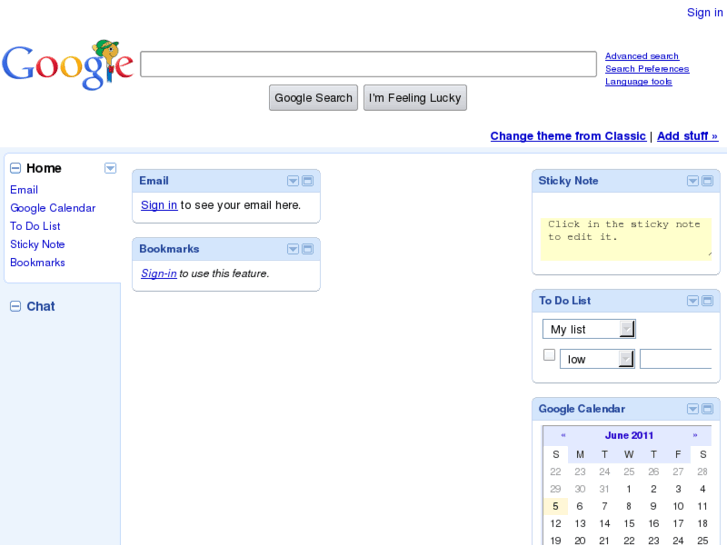Click Sign in link in Email gadget
Image resolution: width=727 pixels, height=545 pixels.
point(159,205)
